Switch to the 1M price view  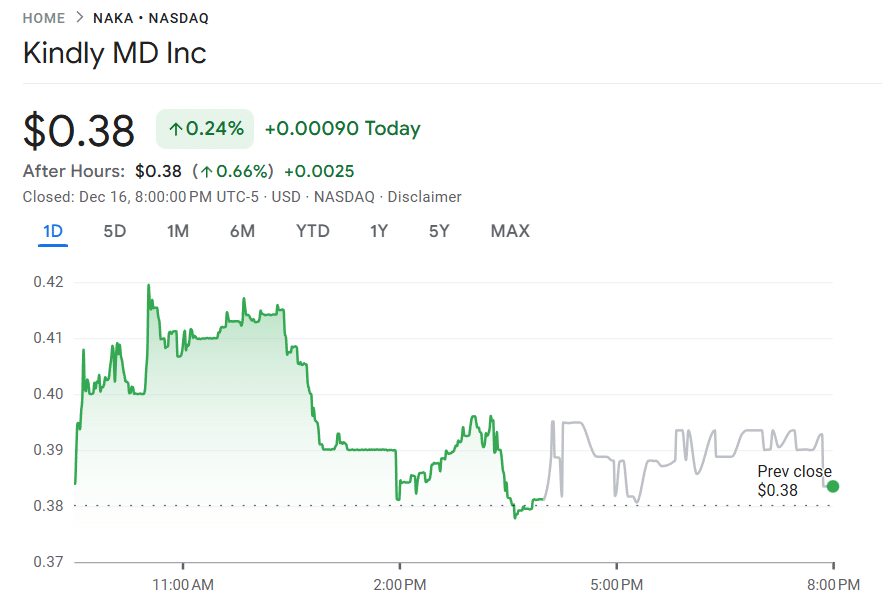click(177, 230)
